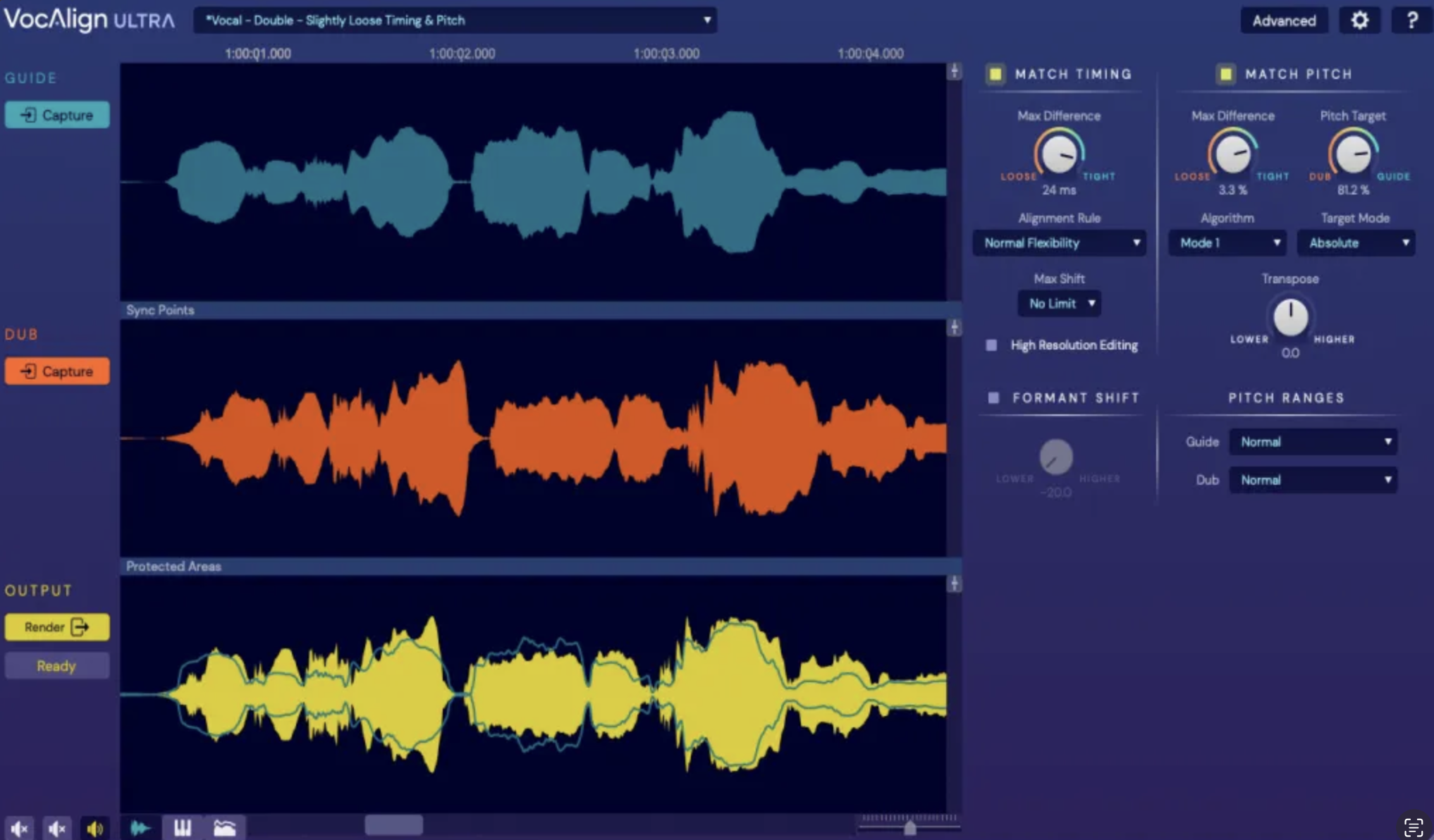Viewport: 1434px width, 840px height.
Task: Click the Dub waveform vertical zoom icon
Action: tap(954, 327)
